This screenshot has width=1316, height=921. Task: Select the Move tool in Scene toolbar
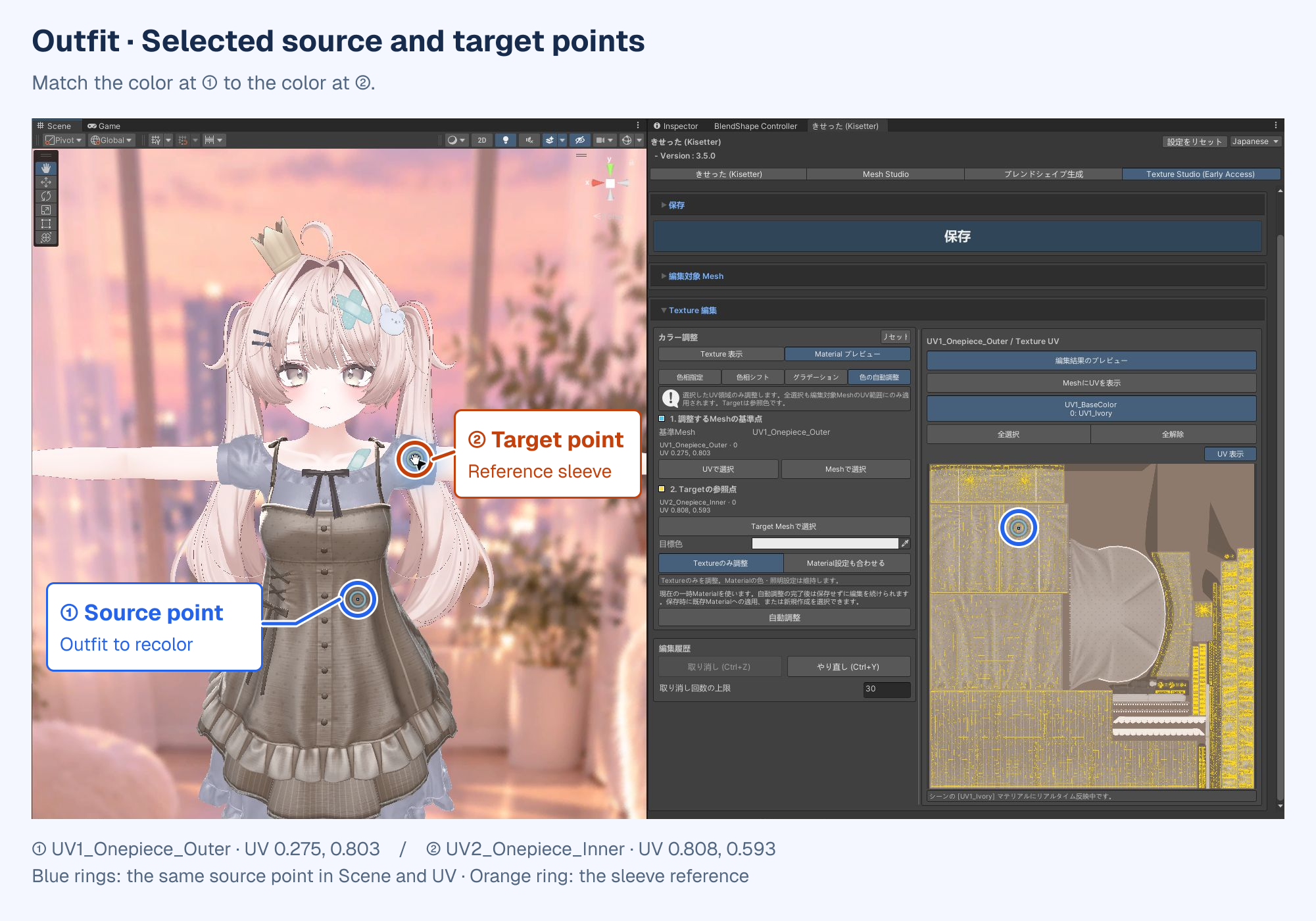46,182
